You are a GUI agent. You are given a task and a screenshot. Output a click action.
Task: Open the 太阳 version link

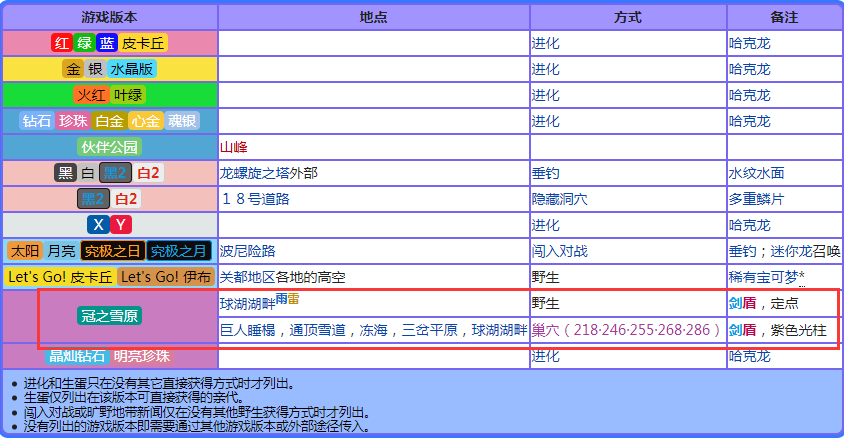point(25,251)
